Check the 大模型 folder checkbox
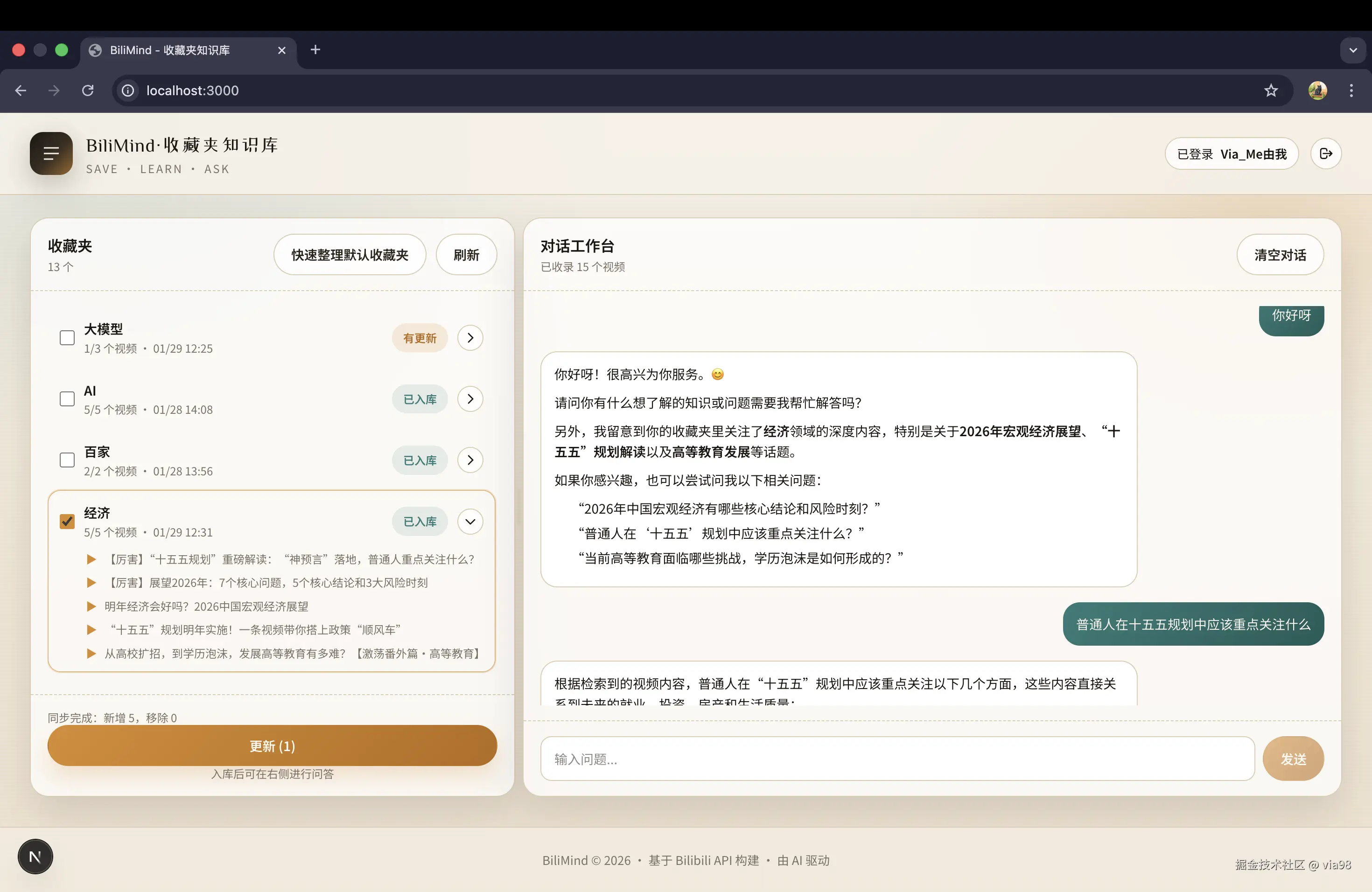1372x892 pixels. 67,338
